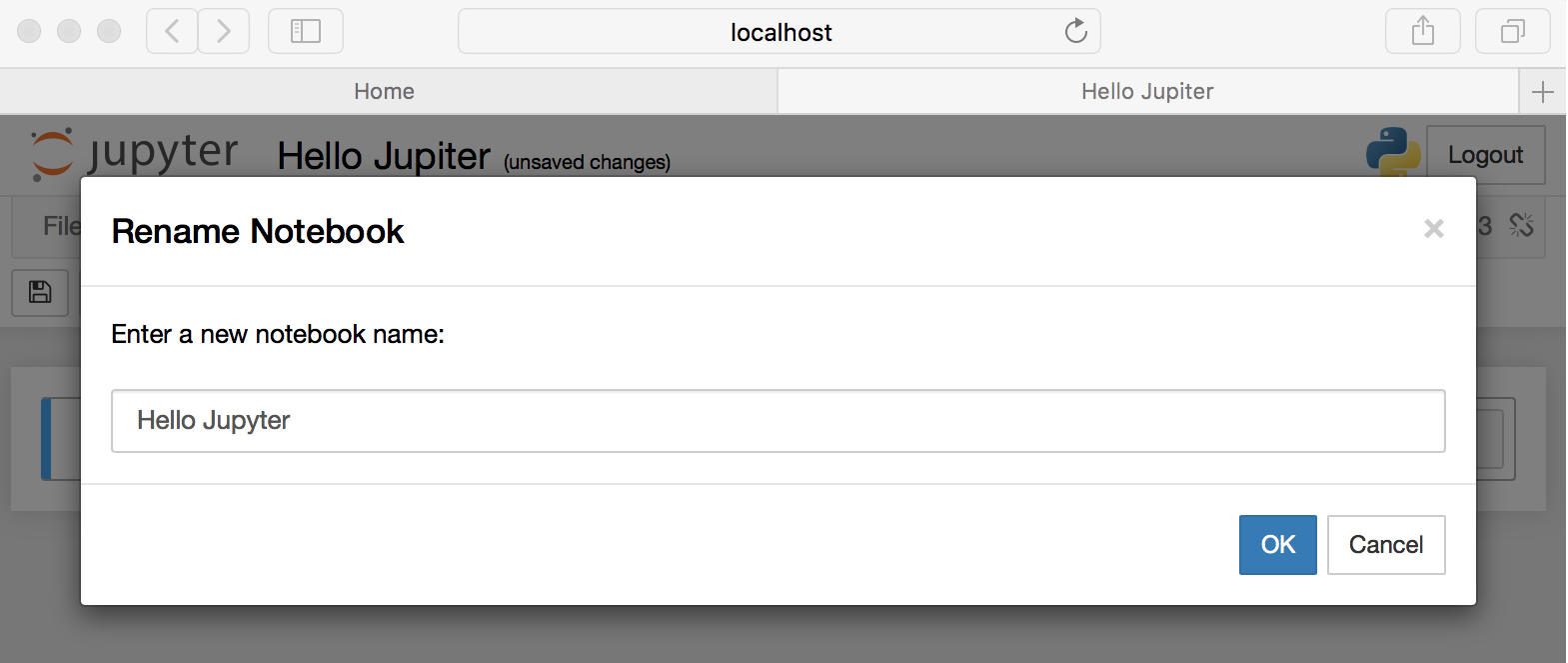Switch to the Home tab
This screenshot has height=663, width=1568.
385,92
